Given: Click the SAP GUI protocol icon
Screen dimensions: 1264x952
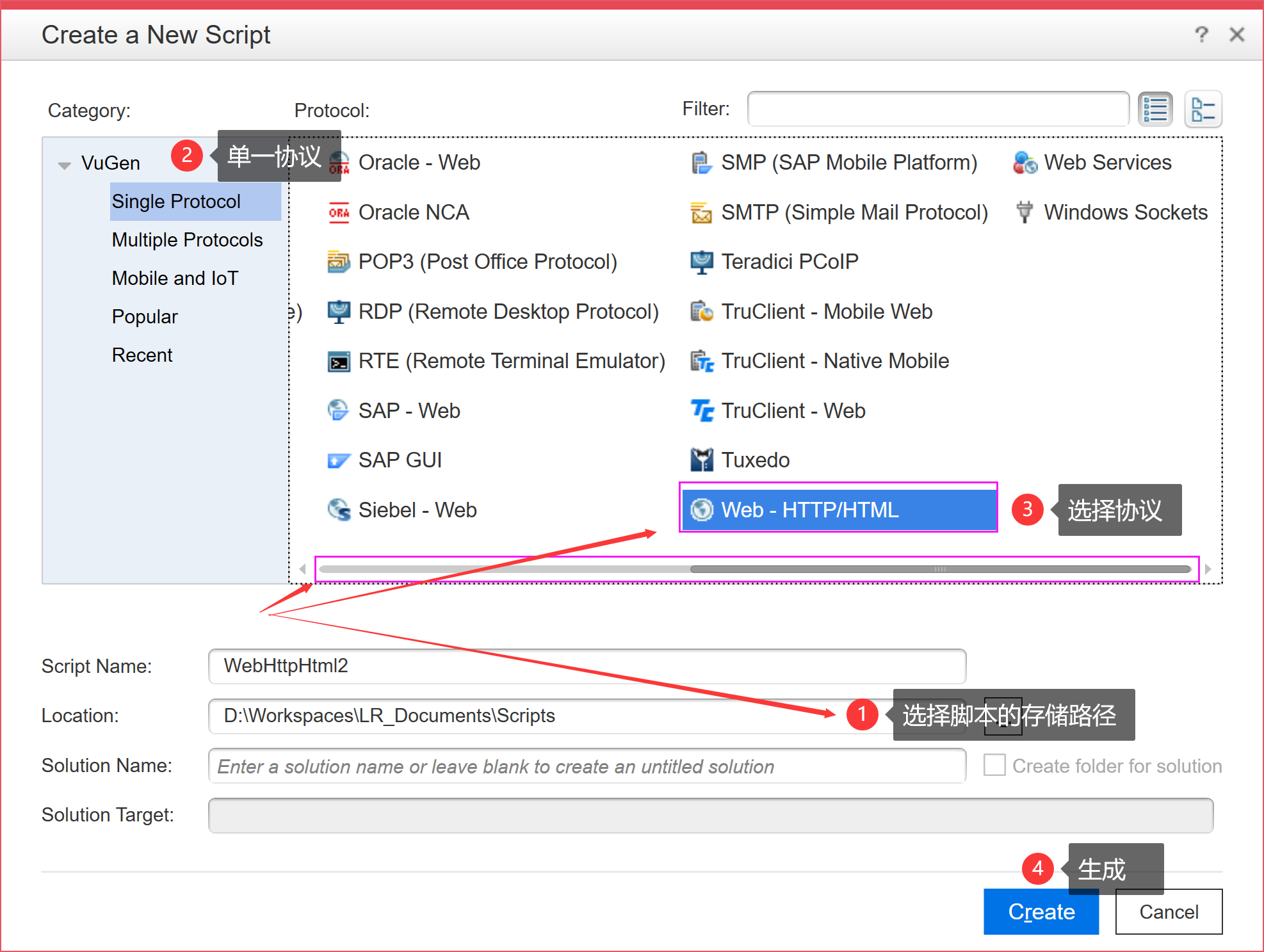Looking at the screenshot, I should [338, 460].
